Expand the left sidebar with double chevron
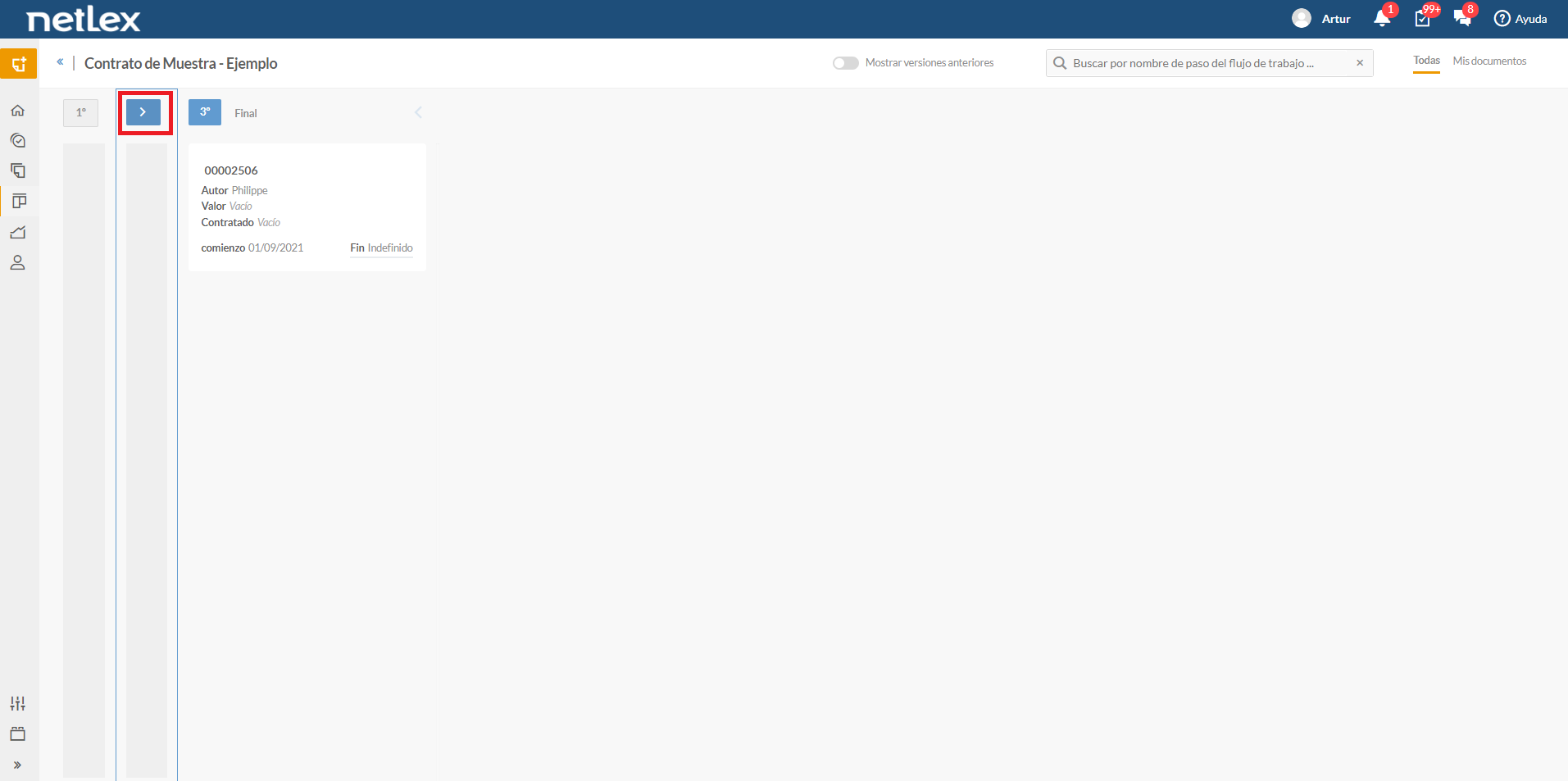Screen dimensions: 1568x781 click(x=17, y=765)
